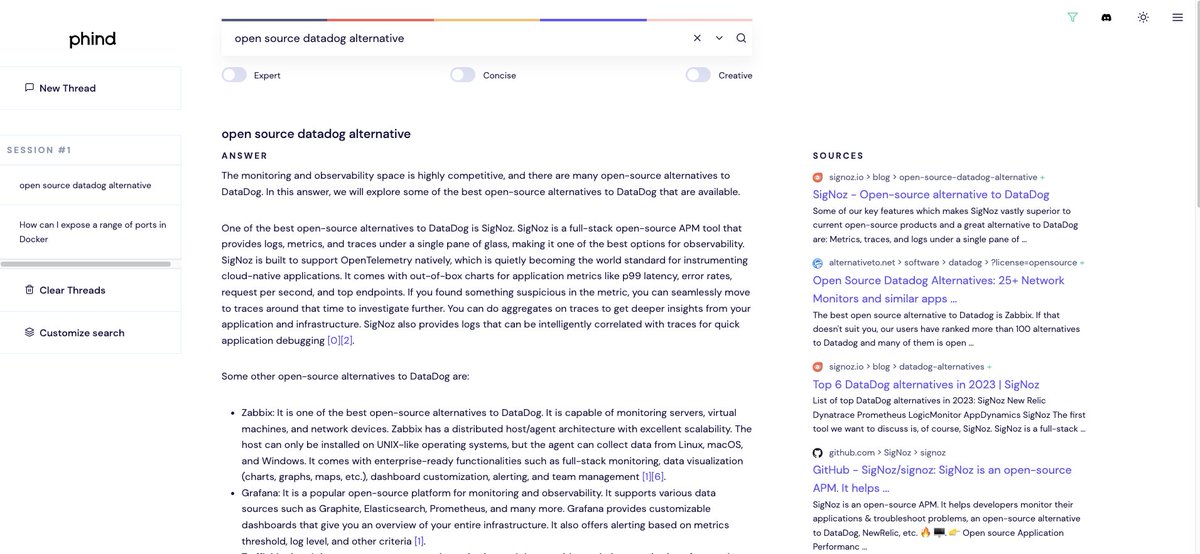Open the filter funnel icon
This screenshot has width=1200, height=554.
click(1073, 17)
